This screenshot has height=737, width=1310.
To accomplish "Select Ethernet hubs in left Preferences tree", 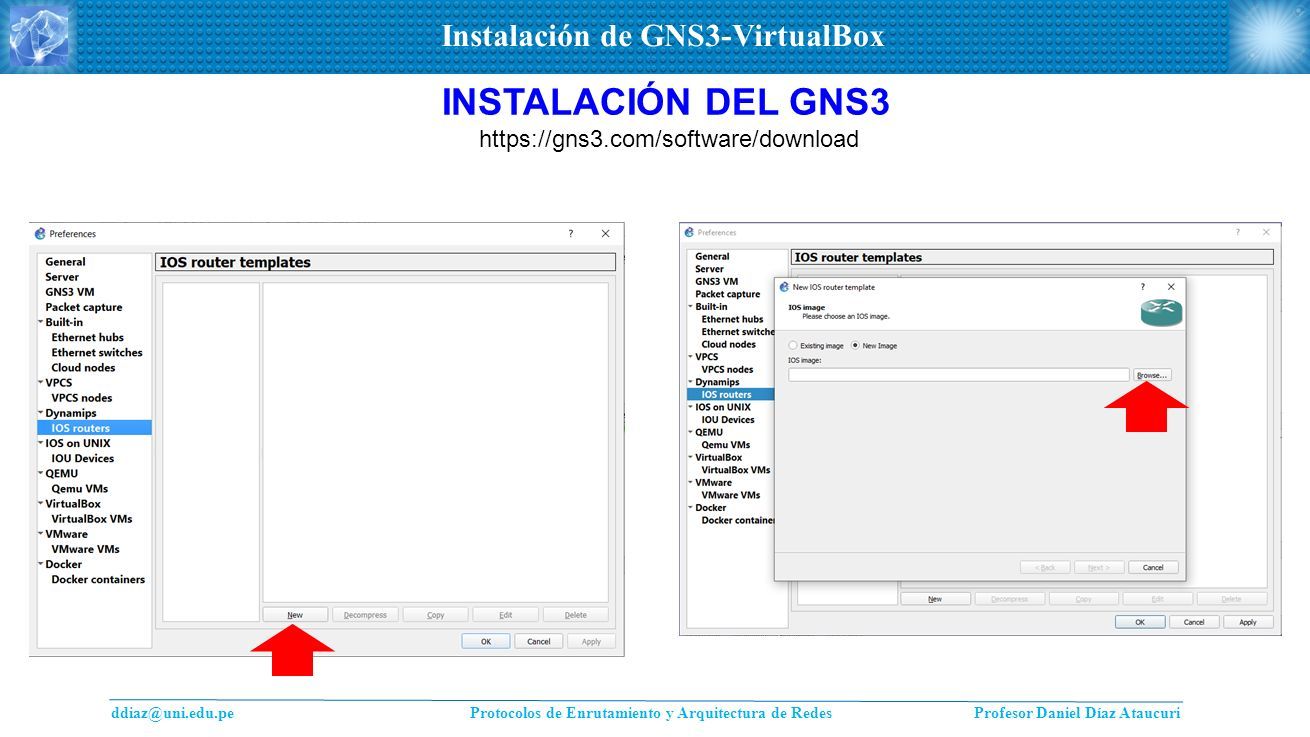I will coord(88,337).
